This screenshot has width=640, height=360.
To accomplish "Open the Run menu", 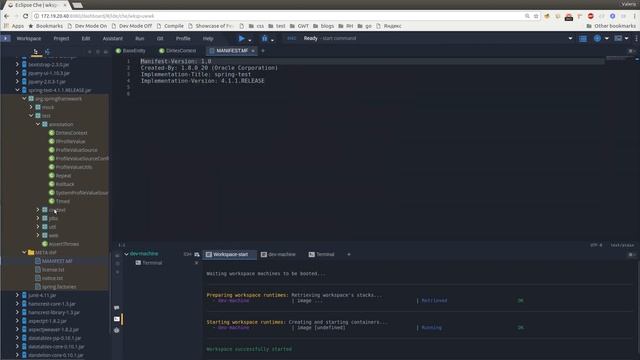I will tap(140, 38).
